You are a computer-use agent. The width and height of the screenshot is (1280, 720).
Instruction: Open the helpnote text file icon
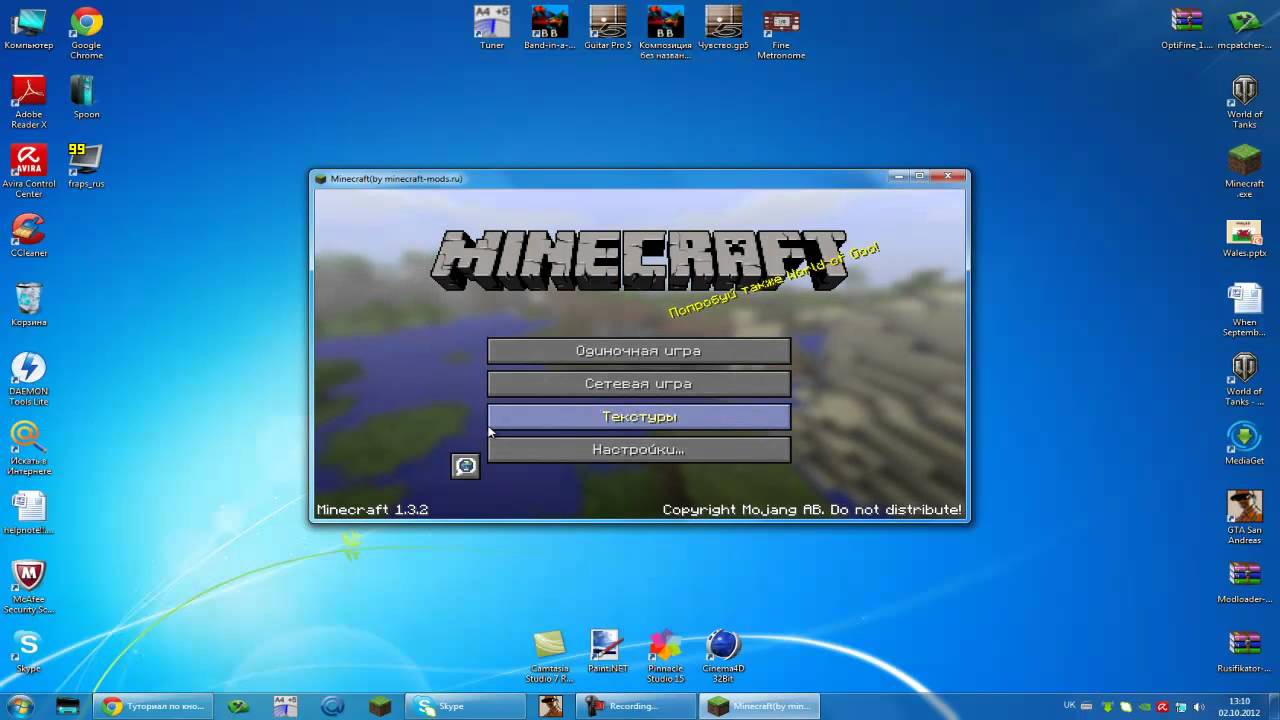pos(29,512)
